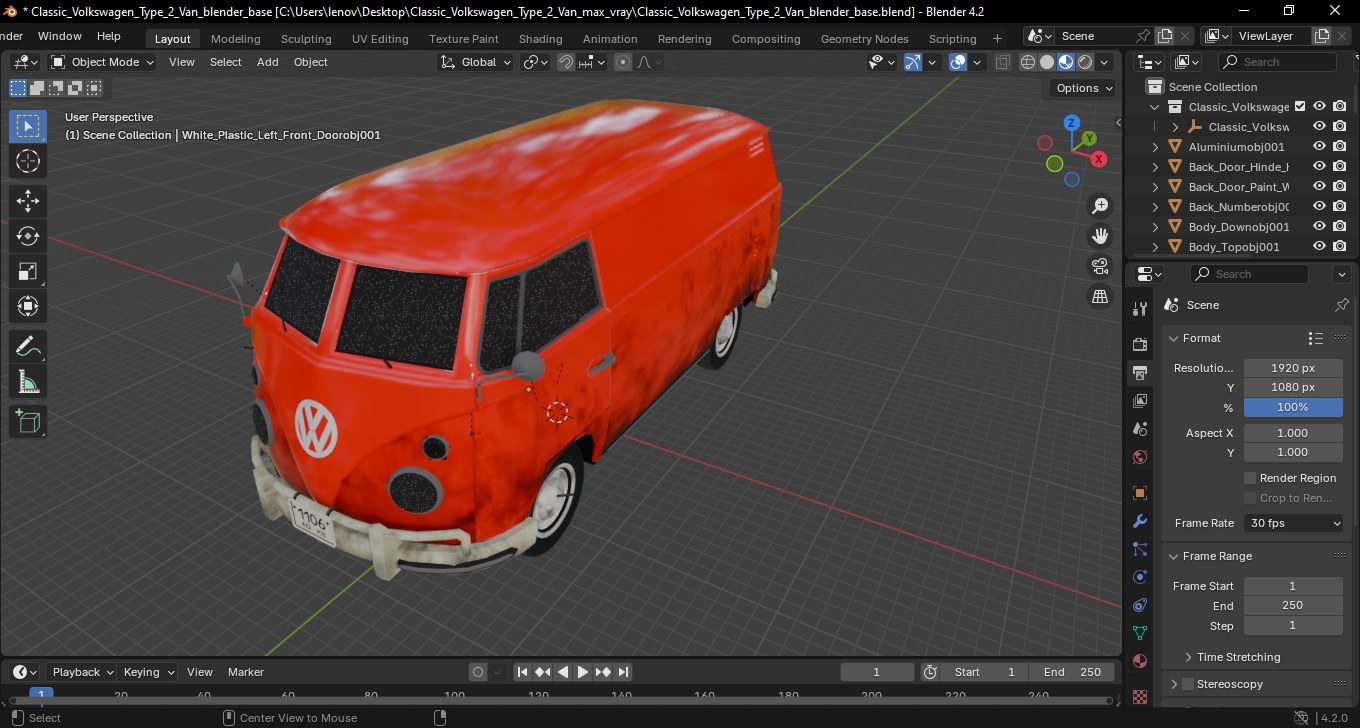Image resolution: width=1360 pixels, height=728 pixels.
Task: Open the Keying popover in timeline
Action: point(148,672)
